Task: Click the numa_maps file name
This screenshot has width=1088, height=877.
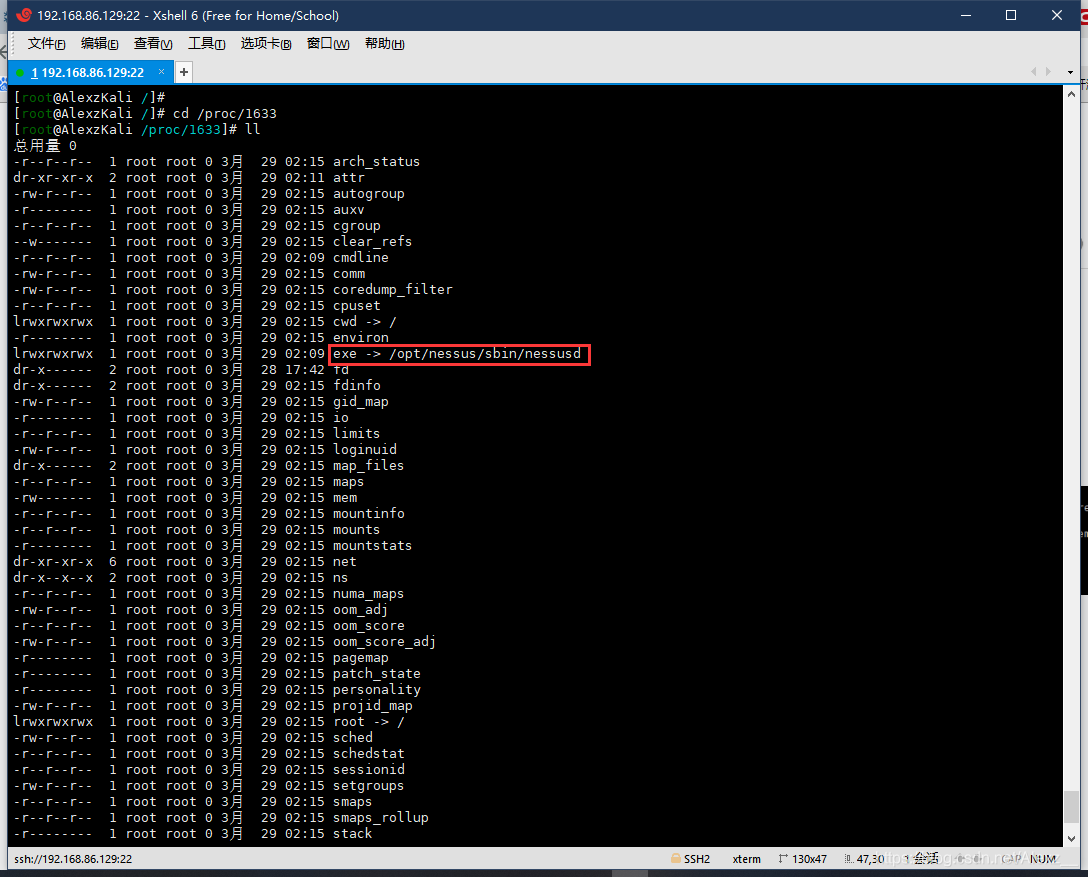Action: (368, 594)
